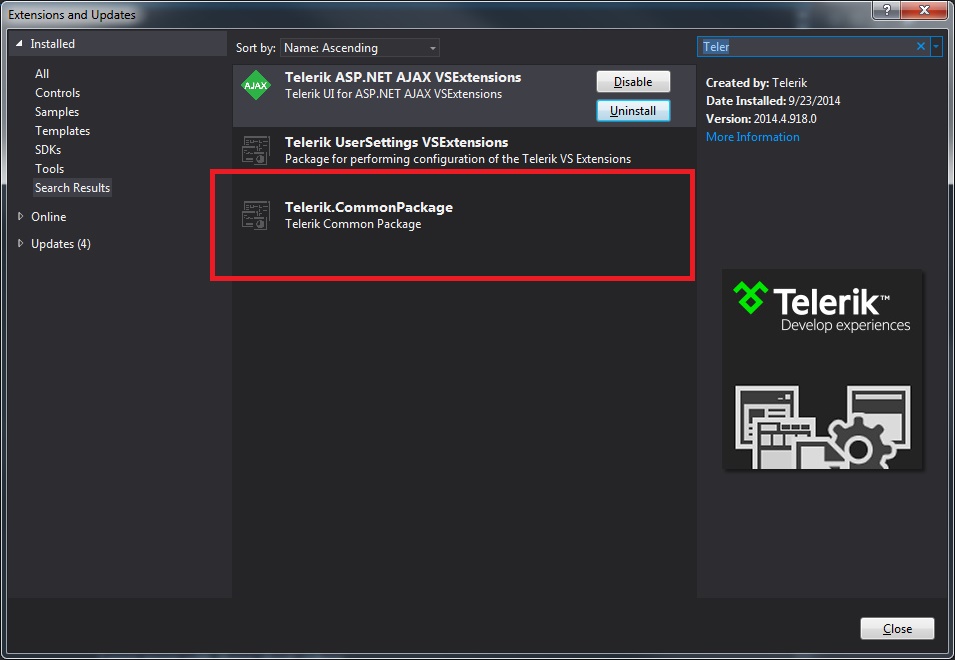Click the Telerik Common Package description
955x660 pixels.
(x=353, y=224)
